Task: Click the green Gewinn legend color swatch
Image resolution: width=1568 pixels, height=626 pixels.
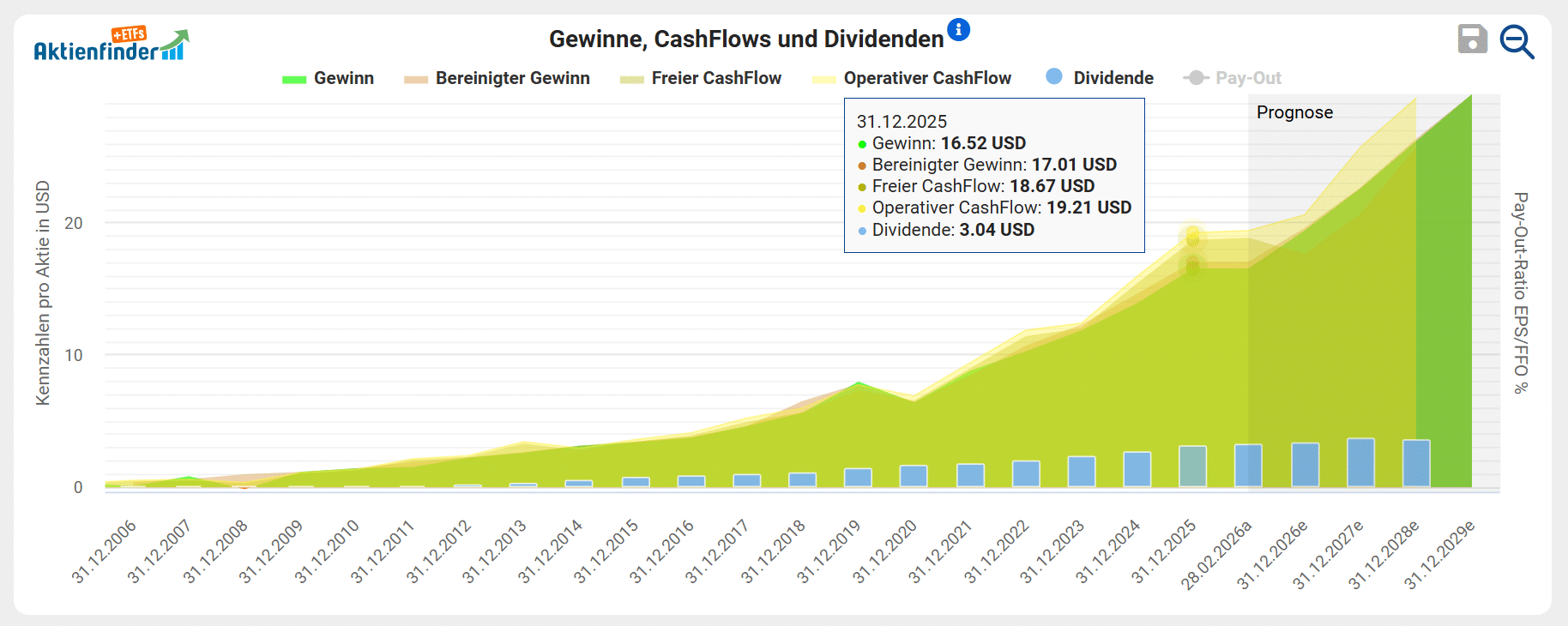Action: pos(294,79)
